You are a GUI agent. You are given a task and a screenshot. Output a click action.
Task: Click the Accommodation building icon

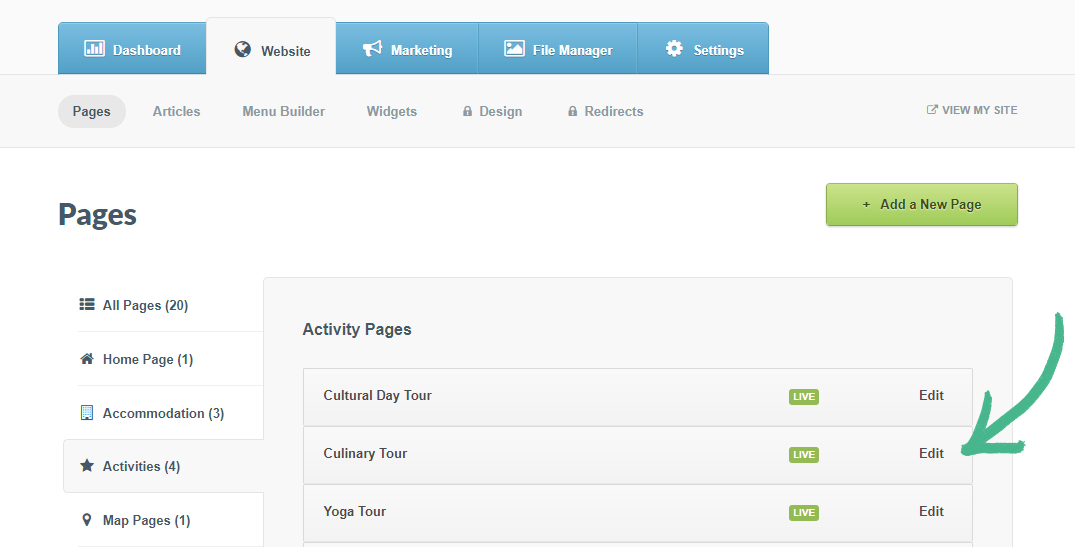[87, 413]
